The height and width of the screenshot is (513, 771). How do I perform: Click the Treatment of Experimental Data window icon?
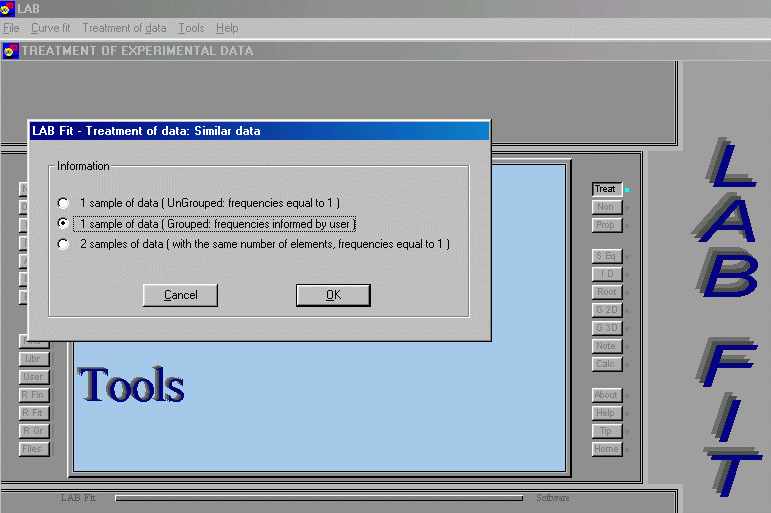point(10,51)
